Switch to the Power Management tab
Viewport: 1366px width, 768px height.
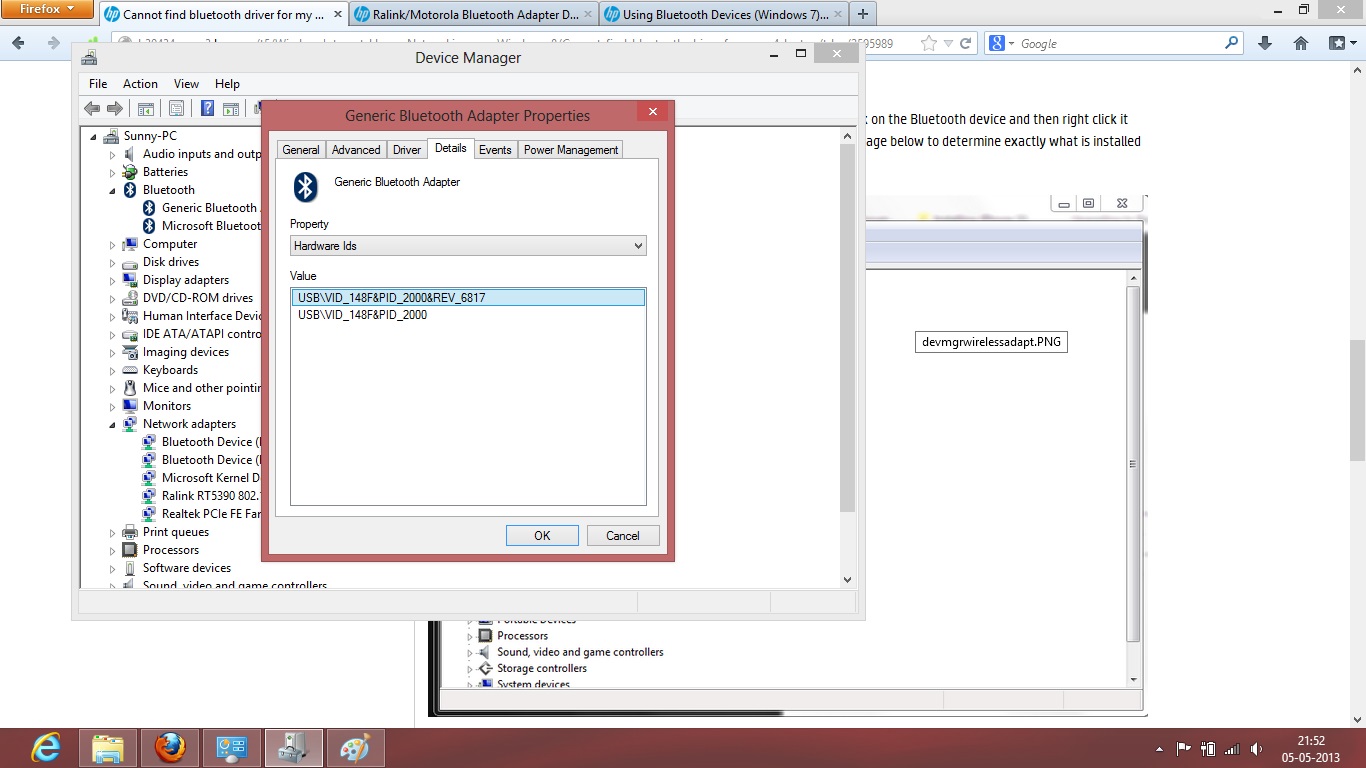coord(571,150)
